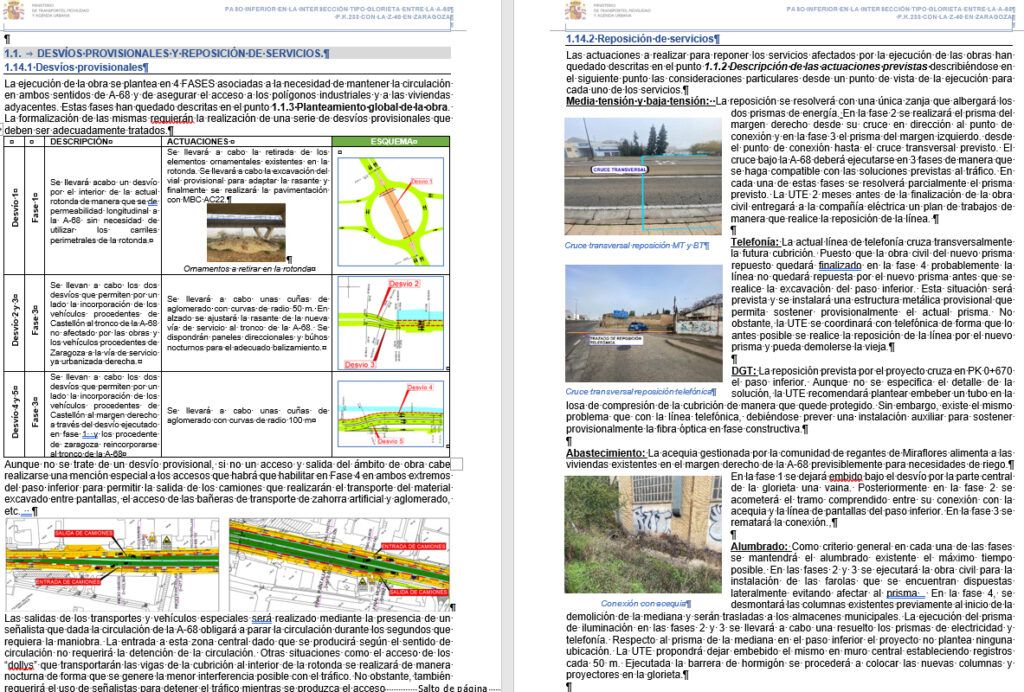Select the Desvío 2 and 3 scheme diagram
Screen dimensions: 1024x692
392,324
